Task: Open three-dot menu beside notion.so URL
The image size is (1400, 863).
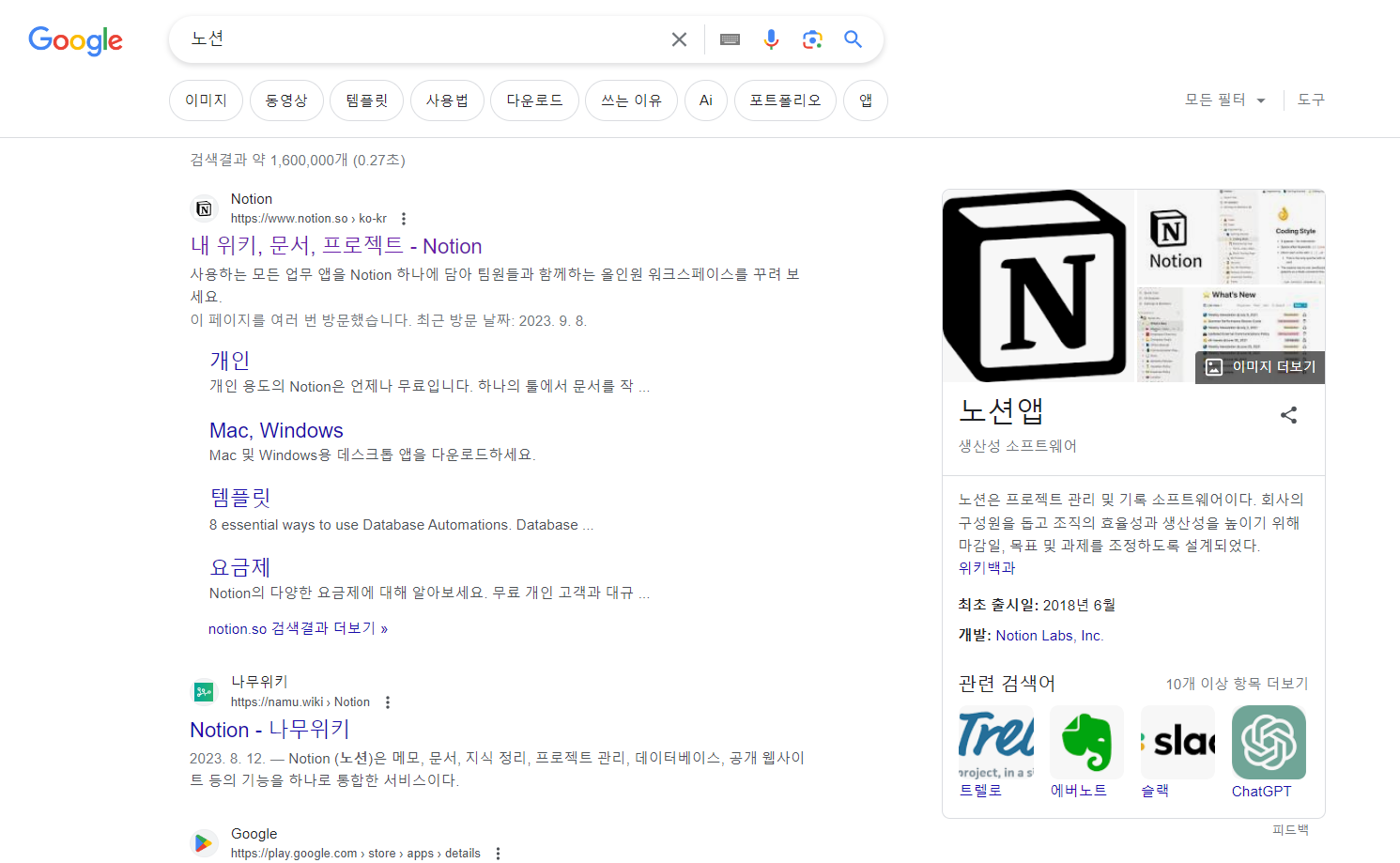Action: [x=404, y=219]
